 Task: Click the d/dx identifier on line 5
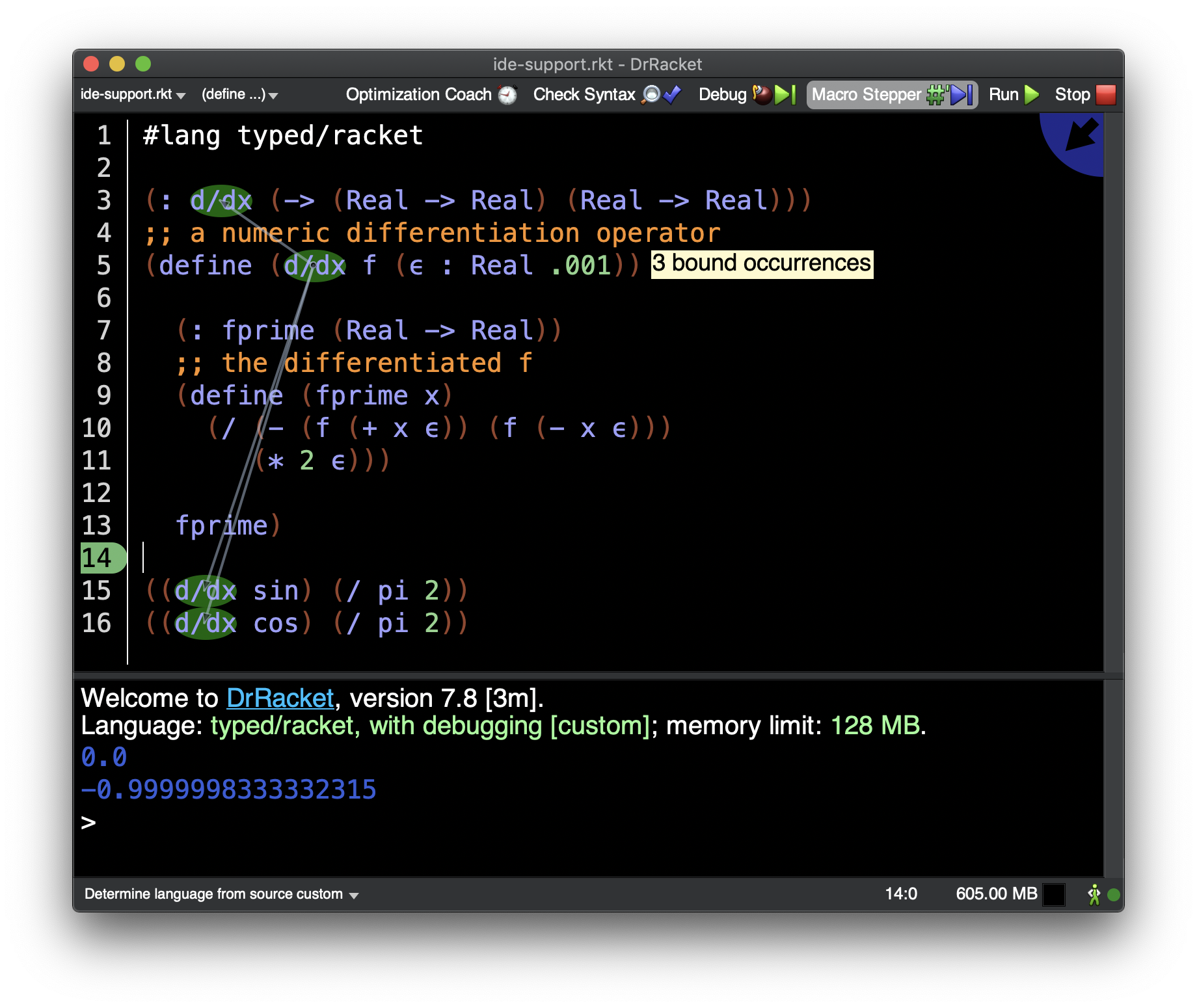coord(315,266)
